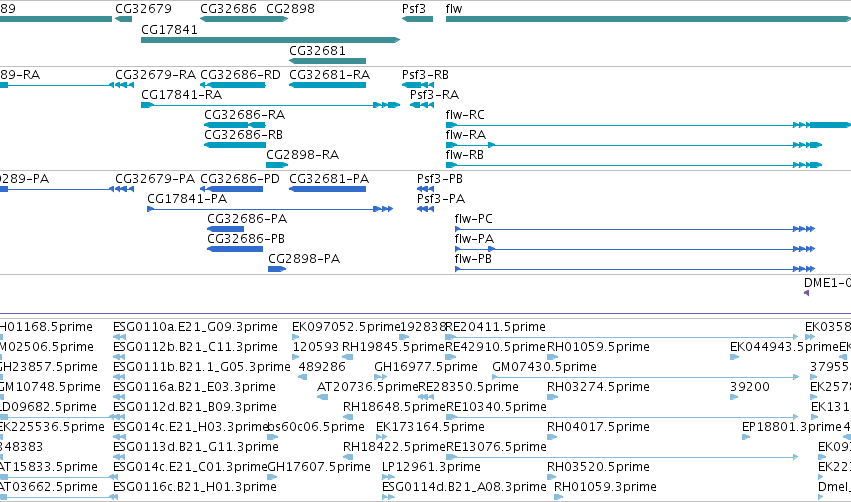
Task: Open the CG2898 gene label
Action: pos(290,9)
